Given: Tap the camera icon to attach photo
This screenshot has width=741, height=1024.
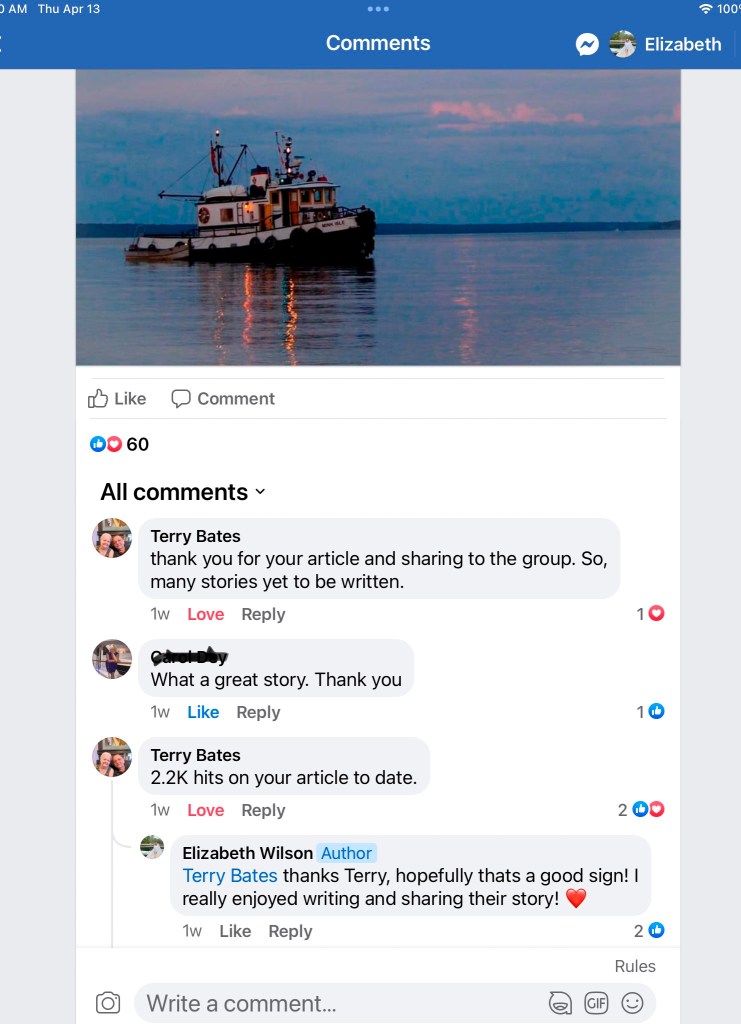Looking at the screenshot, I should [x=108, y=1003].
